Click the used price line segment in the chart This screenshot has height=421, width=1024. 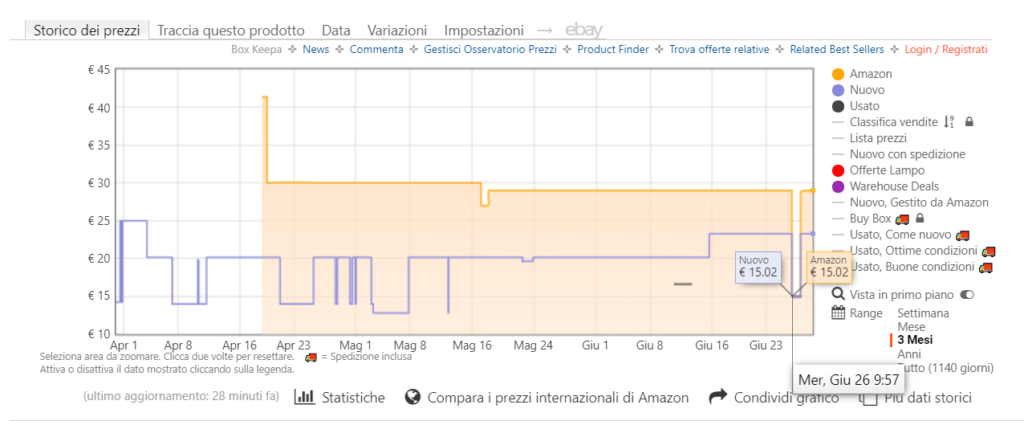coord(682,284)
